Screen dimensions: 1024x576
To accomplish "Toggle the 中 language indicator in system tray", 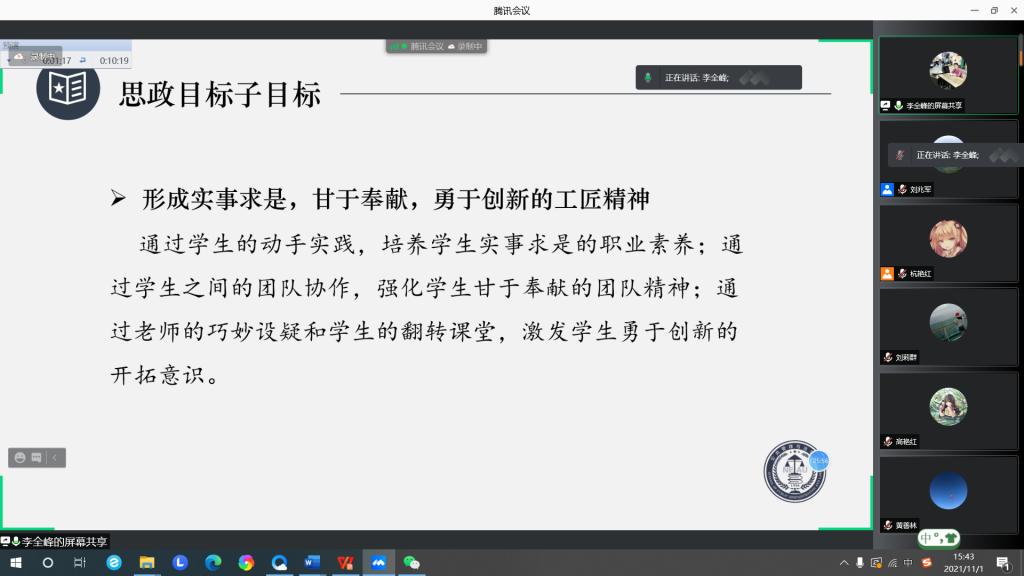I will (908, 563).
